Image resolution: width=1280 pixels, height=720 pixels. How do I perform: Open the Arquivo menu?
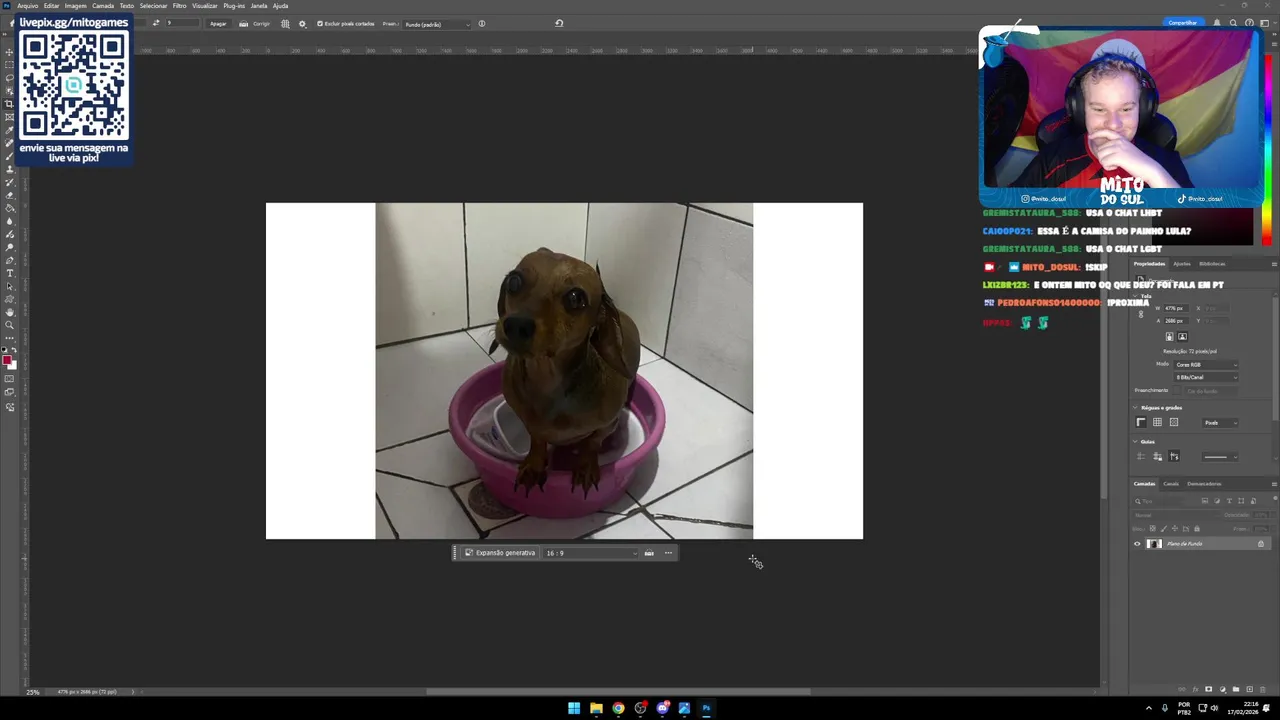coord(28,6)
